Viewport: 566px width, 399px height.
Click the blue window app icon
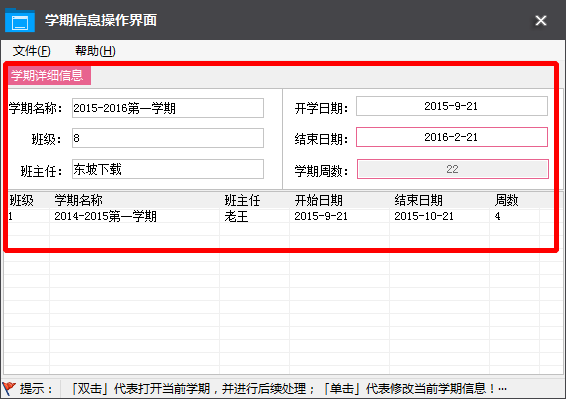tap(20, 20)
